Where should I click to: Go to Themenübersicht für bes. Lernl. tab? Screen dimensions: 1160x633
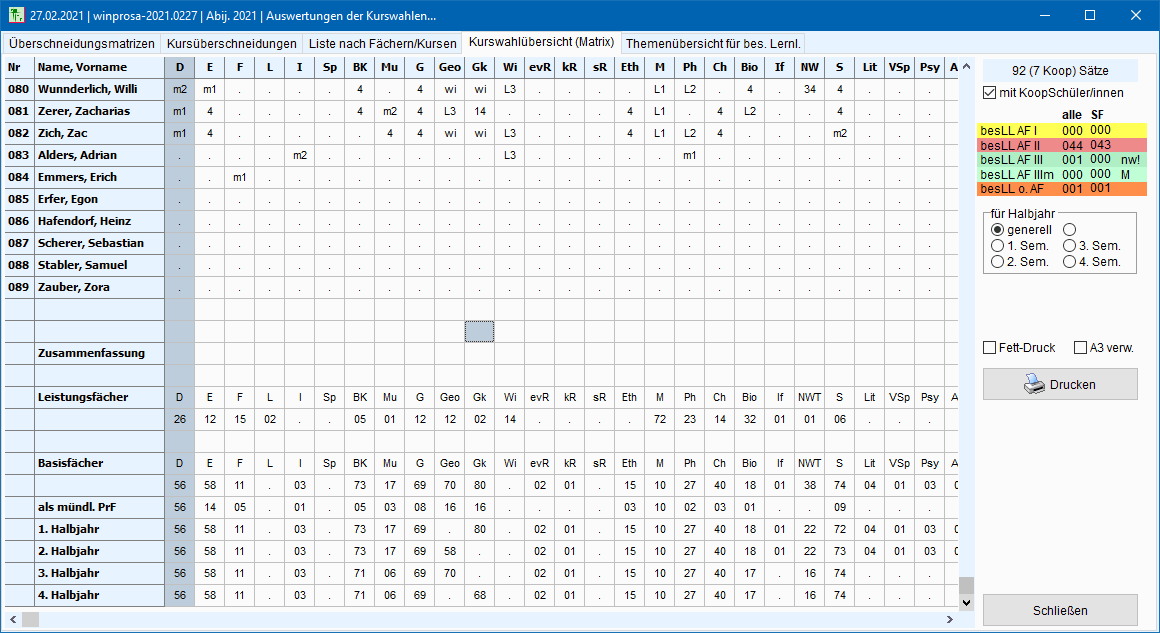point(713,44)
